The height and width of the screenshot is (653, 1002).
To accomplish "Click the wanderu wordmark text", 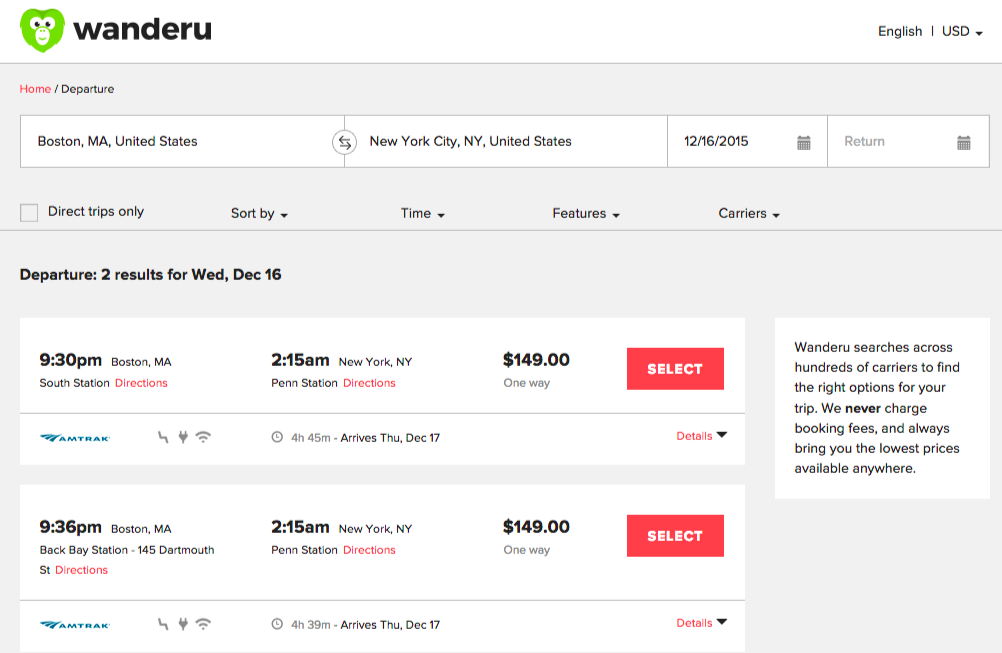I will coord(143,29).
